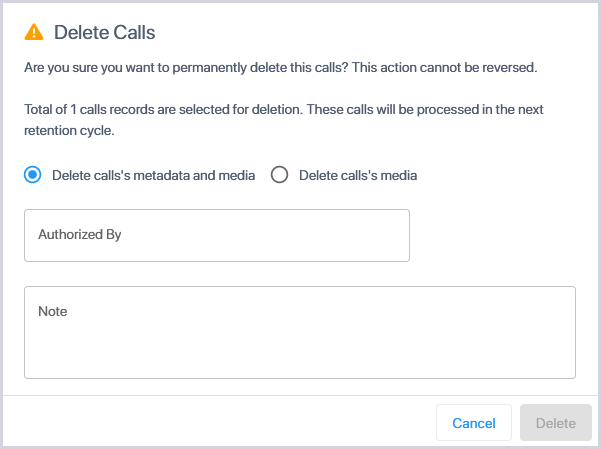This screenshot has width=601, height=449.
Task: Click the Delete Calls dialog title
Action: (104, 32)
